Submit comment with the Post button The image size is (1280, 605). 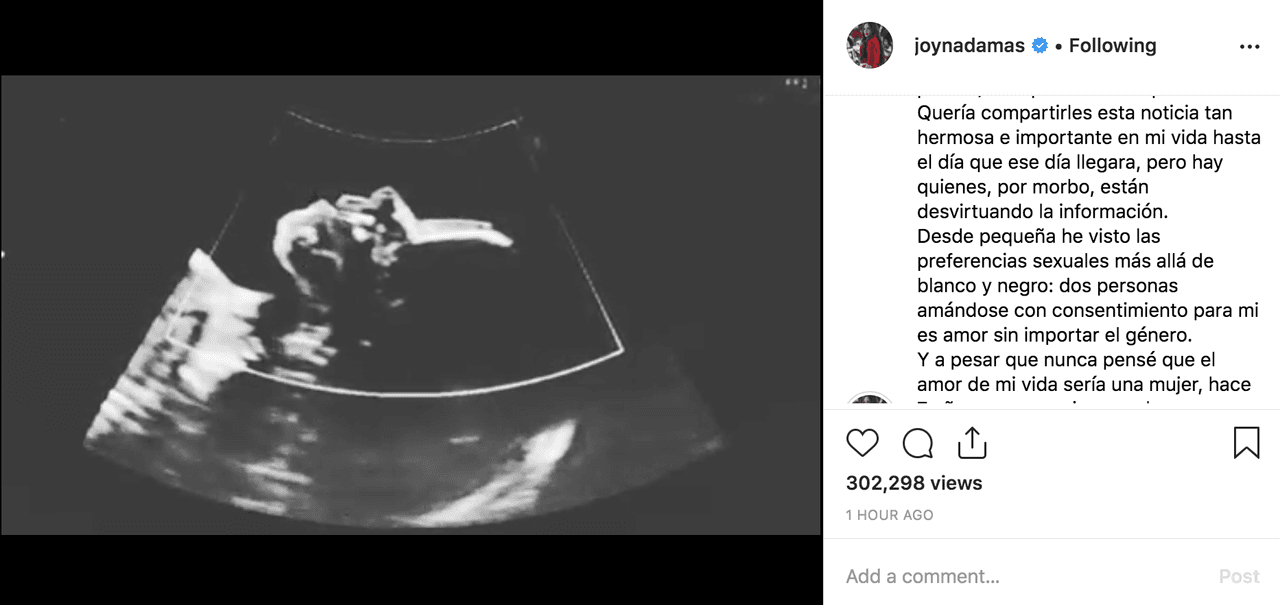[1239, 576]
